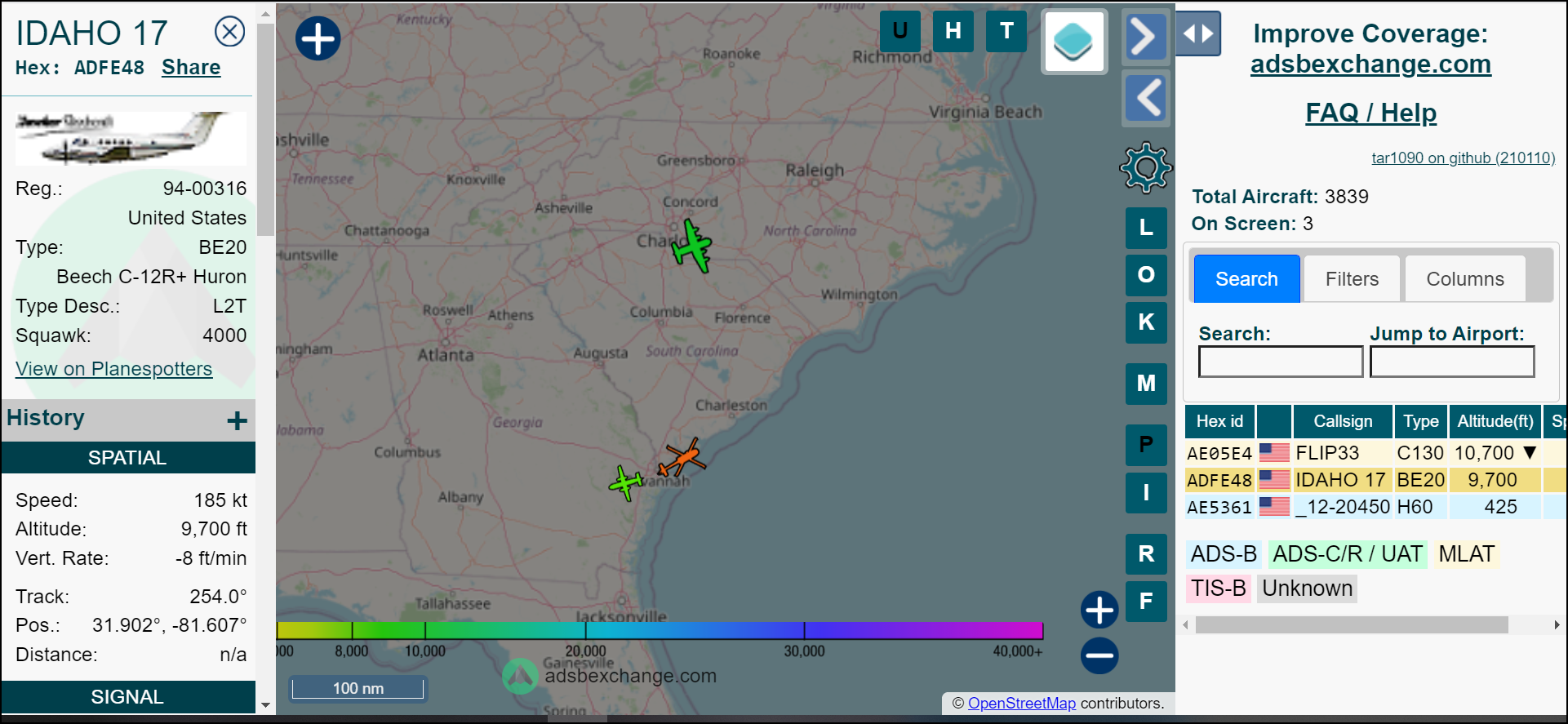Image resolution: width=1568 pixels, height=724 pixels.
Task: Open settings gear icon
Action: coord(1146,167)
